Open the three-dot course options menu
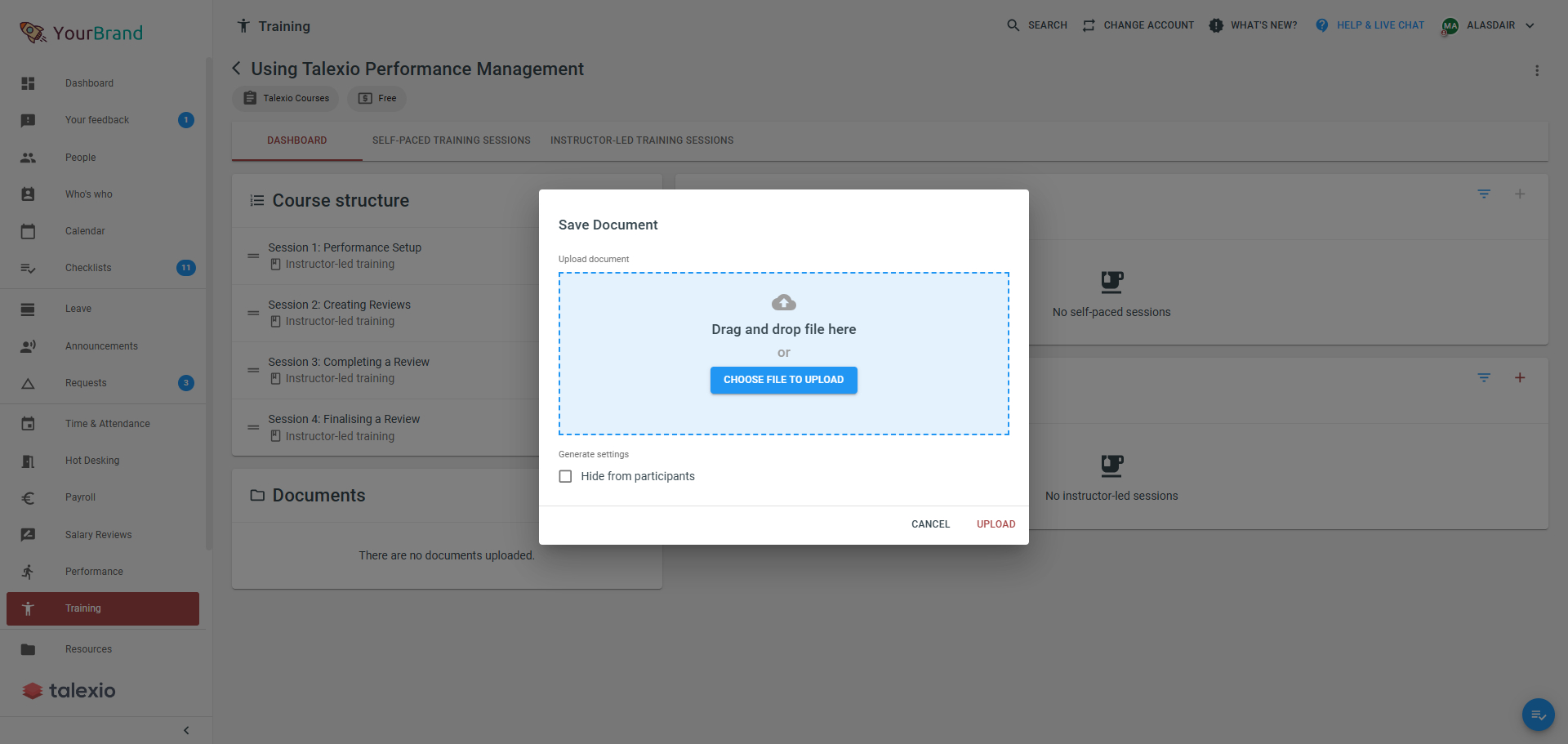Viewport: 1568px width, 744px height. click(1537, 71)
